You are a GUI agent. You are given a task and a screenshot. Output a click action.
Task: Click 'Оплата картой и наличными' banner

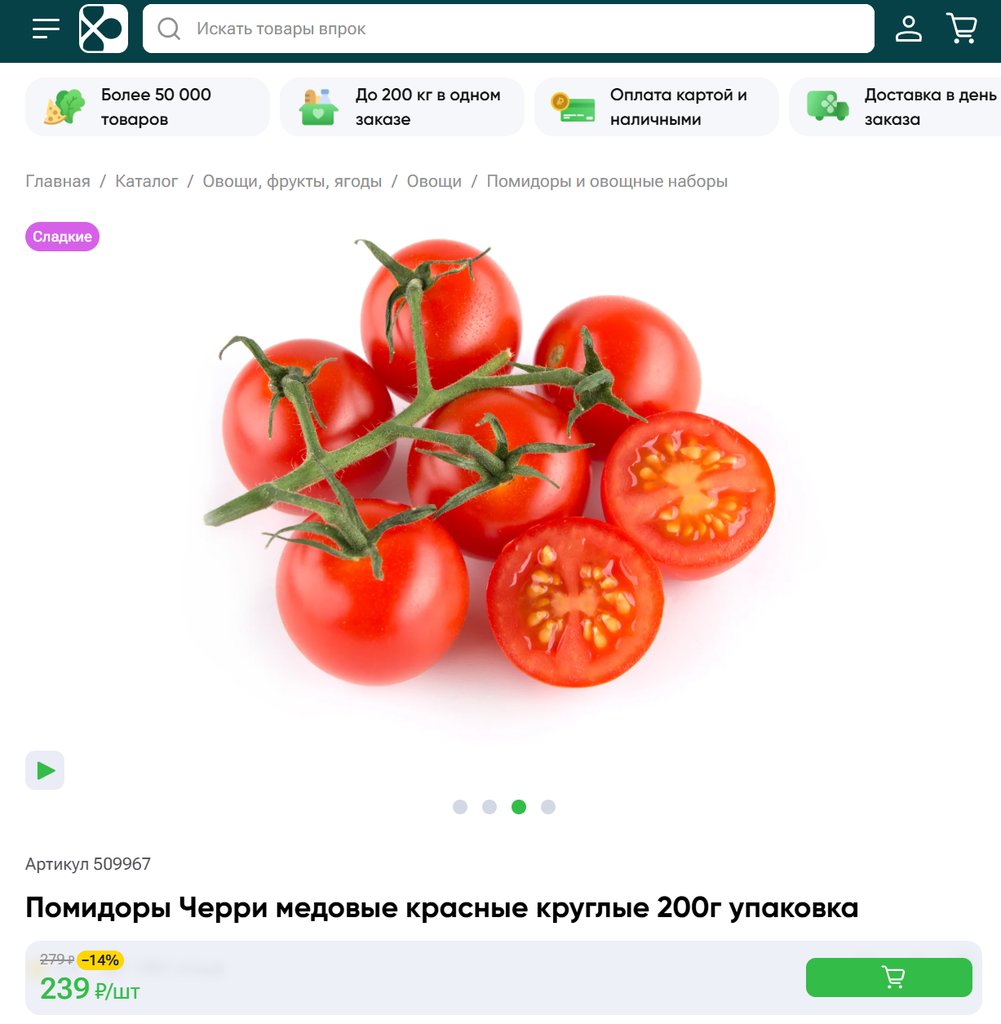pyautogui.click(x=656, y=106)
